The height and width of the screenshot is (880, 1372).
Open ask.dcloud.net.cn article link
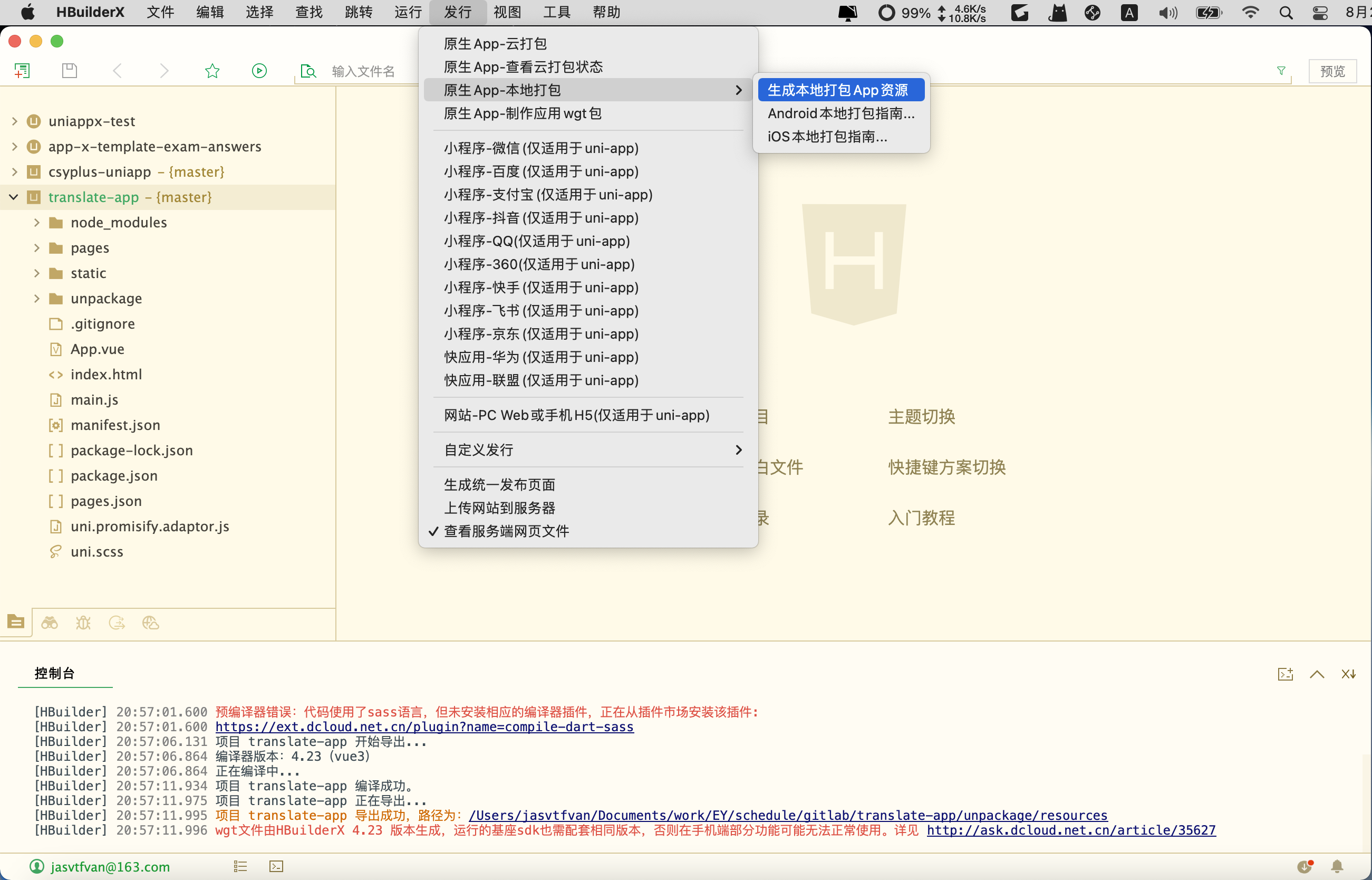click(x=1071, y=830)
